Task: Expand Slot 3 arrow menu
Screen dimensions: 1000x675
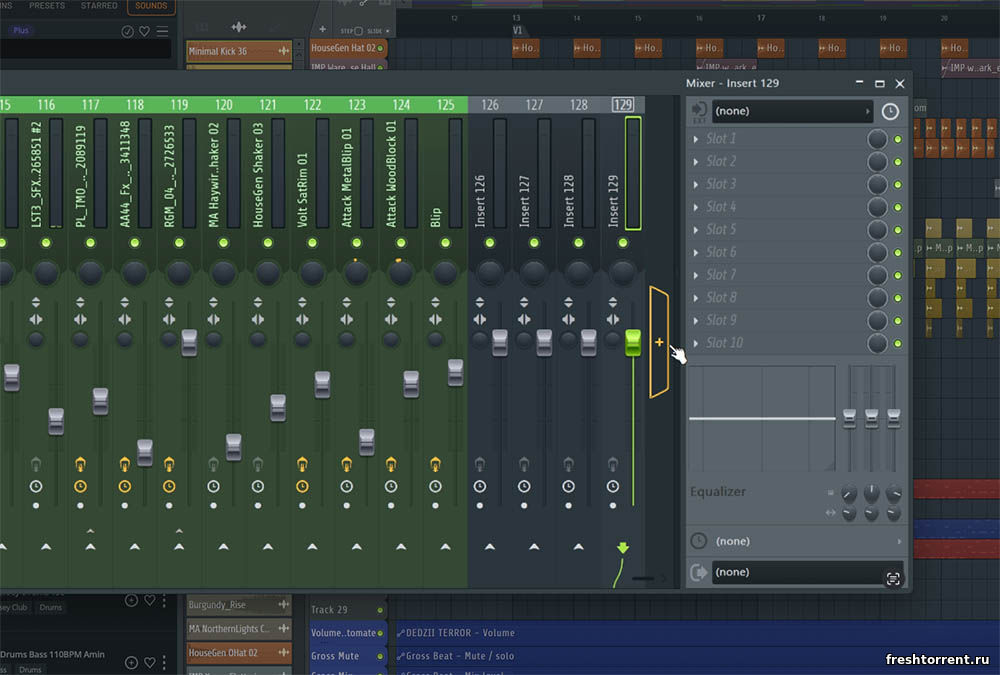Action: (x=696, y=184)
